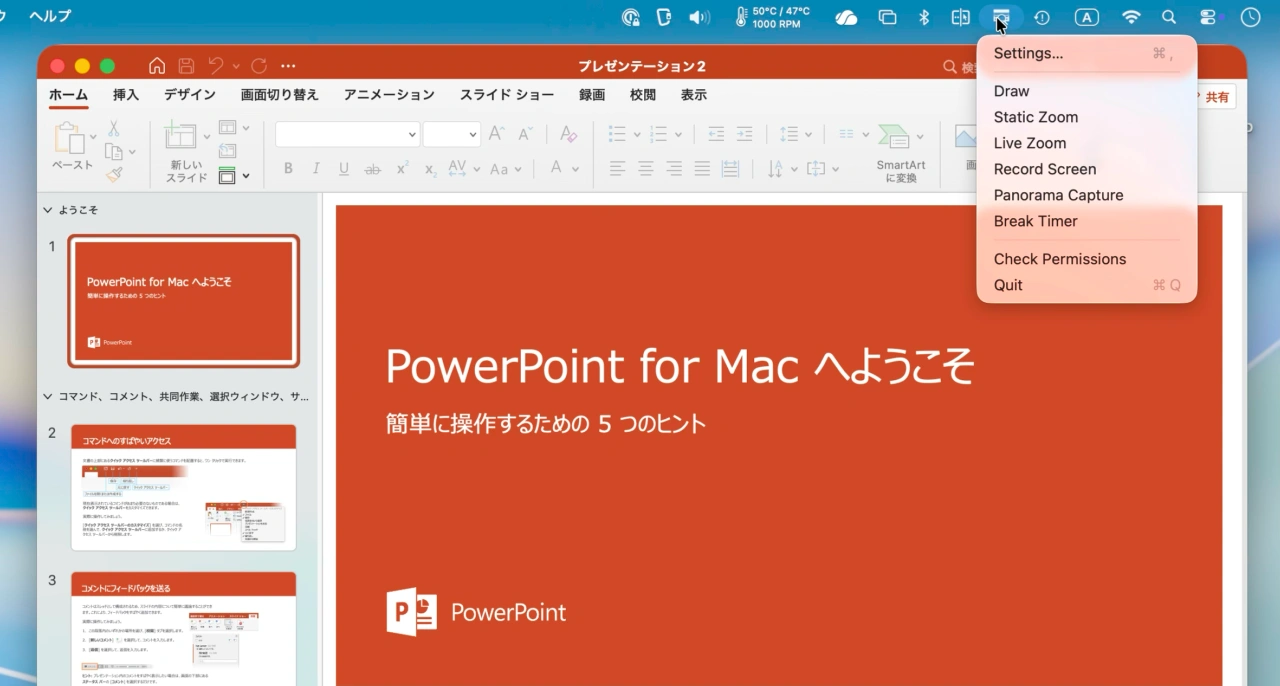
Task: Align text to the right
Action: 674,169
